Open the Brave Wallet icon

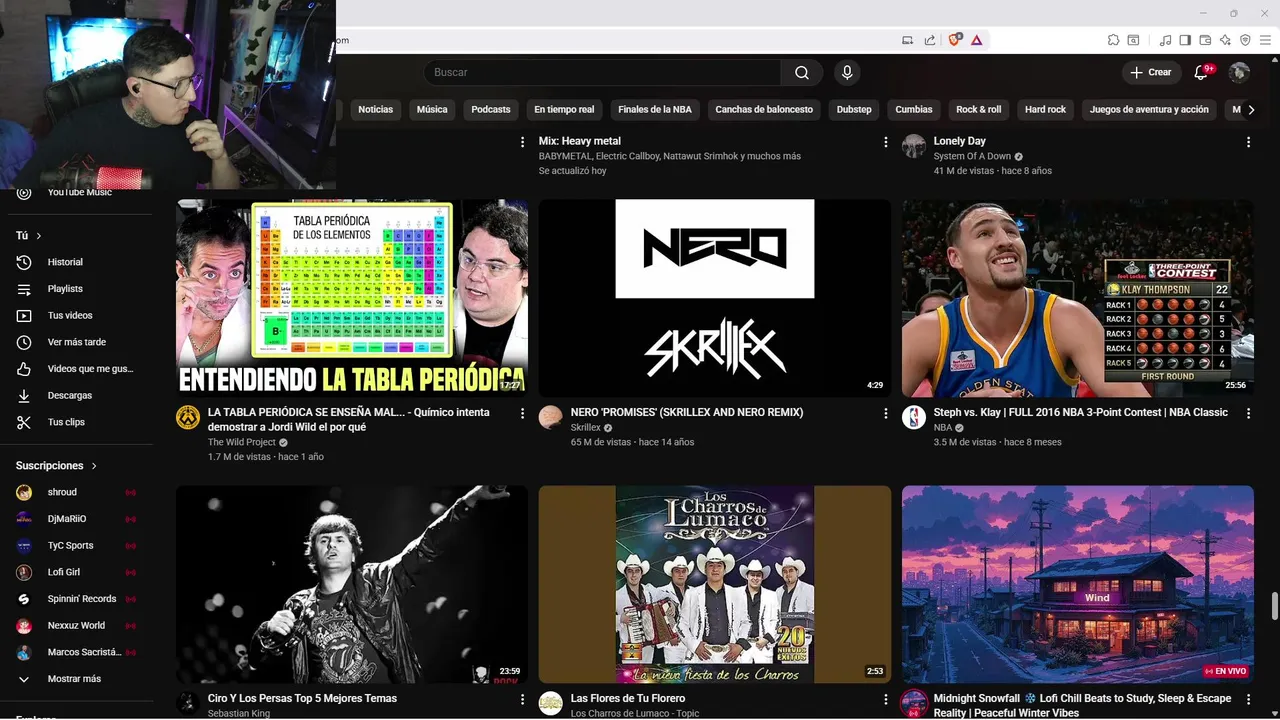(1205, 40)
